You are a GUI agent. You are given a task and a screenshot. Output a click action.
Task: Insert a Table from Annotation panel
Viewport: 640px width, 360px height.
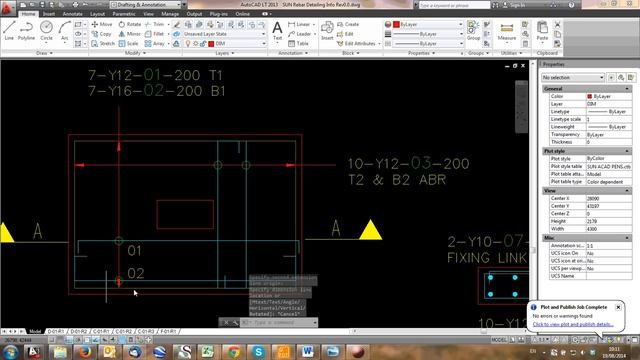298,43
